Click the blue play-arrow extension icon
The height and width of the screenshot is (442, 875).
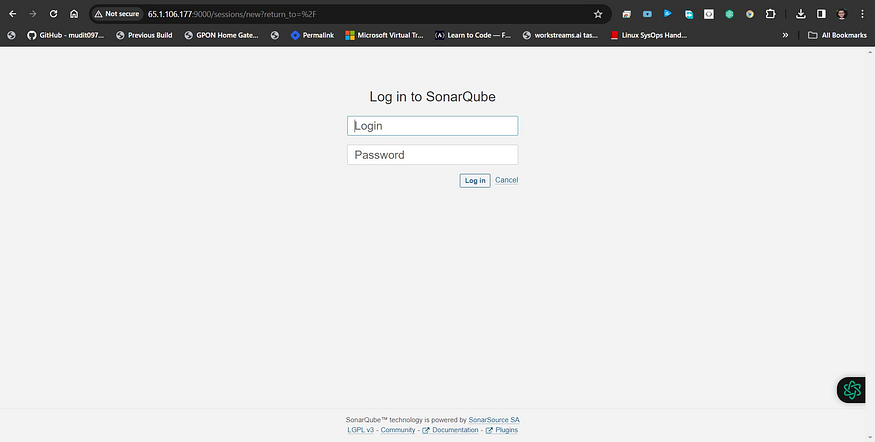(x=667, y=13)
